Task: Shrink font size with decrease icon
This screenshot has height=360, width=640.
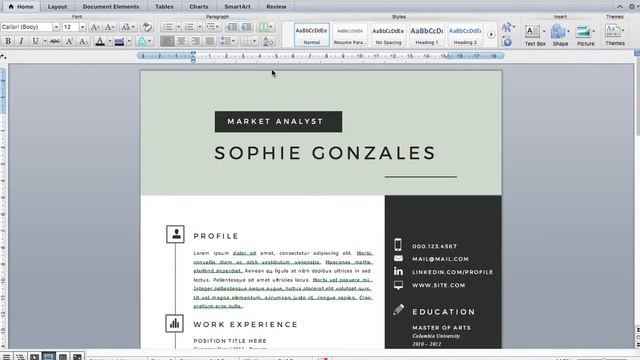Action: [x=109, y=27]
